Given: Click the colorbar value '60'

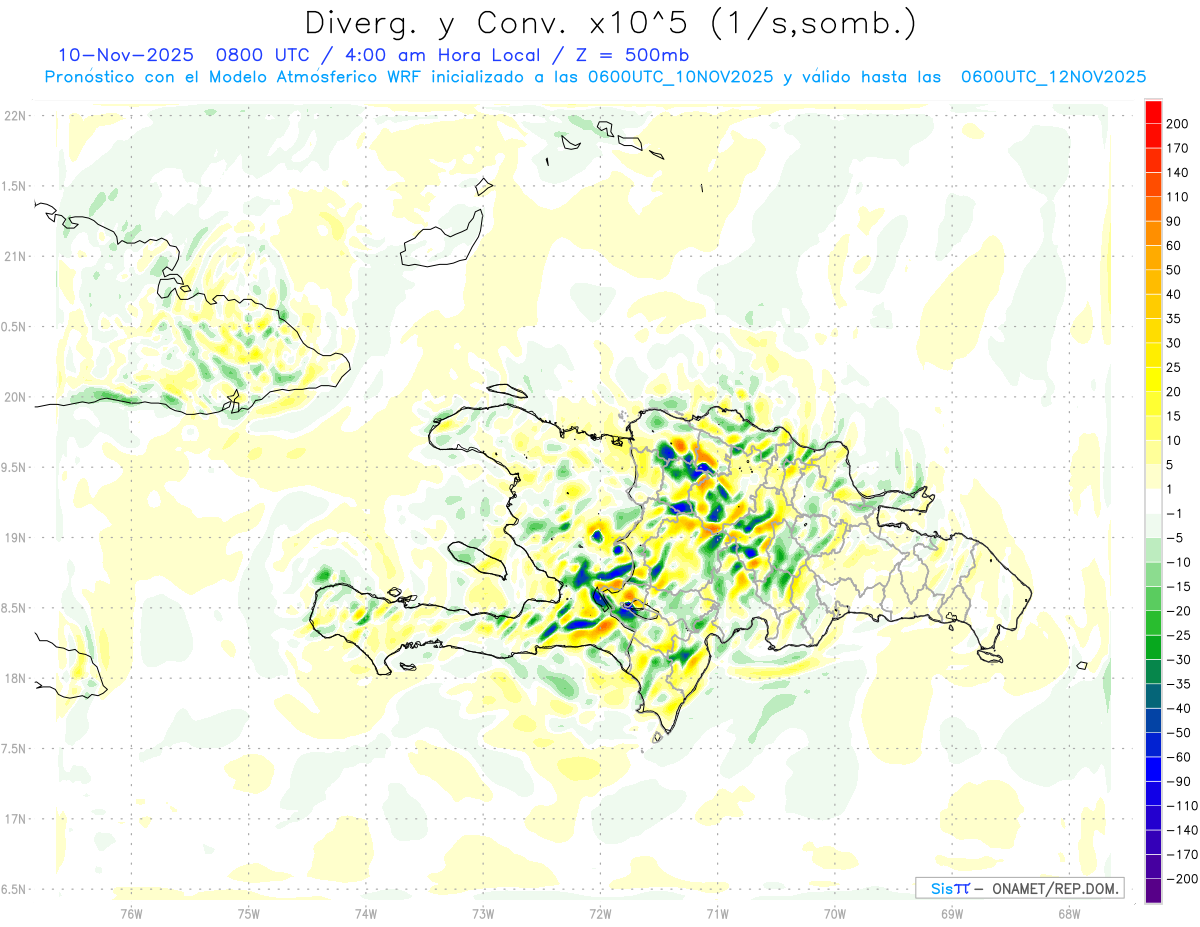Looking at the screenshot, I should [1174, 246].
